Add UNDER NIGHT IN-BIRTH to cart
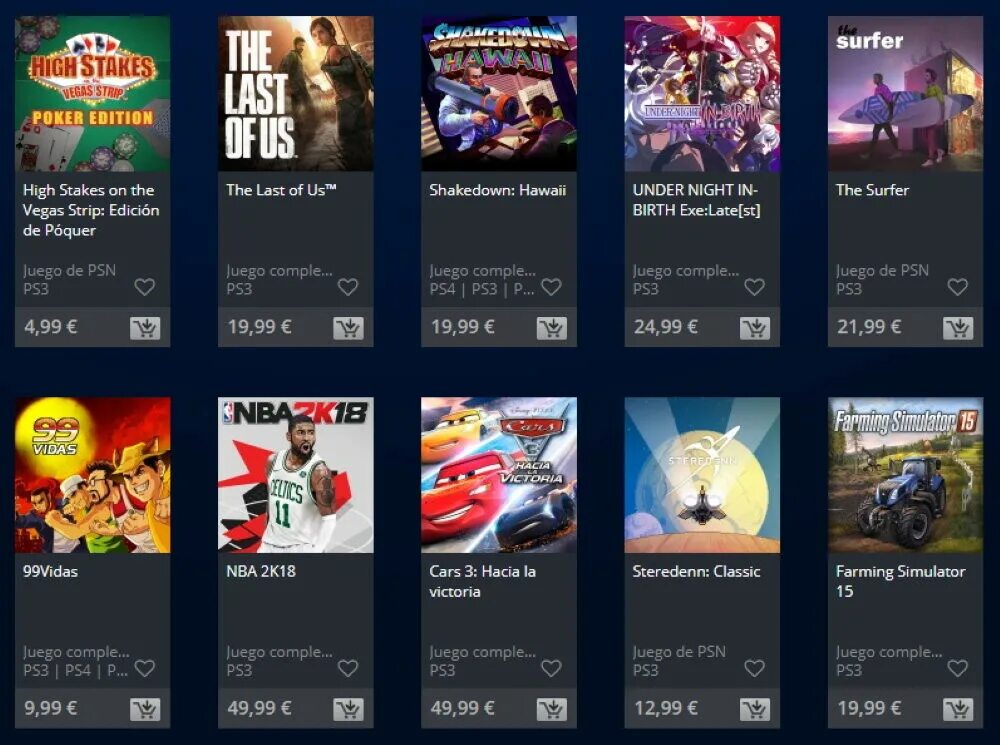This screenshot has width=1000, height=745. pyautogui.click(x=755, y=328)
